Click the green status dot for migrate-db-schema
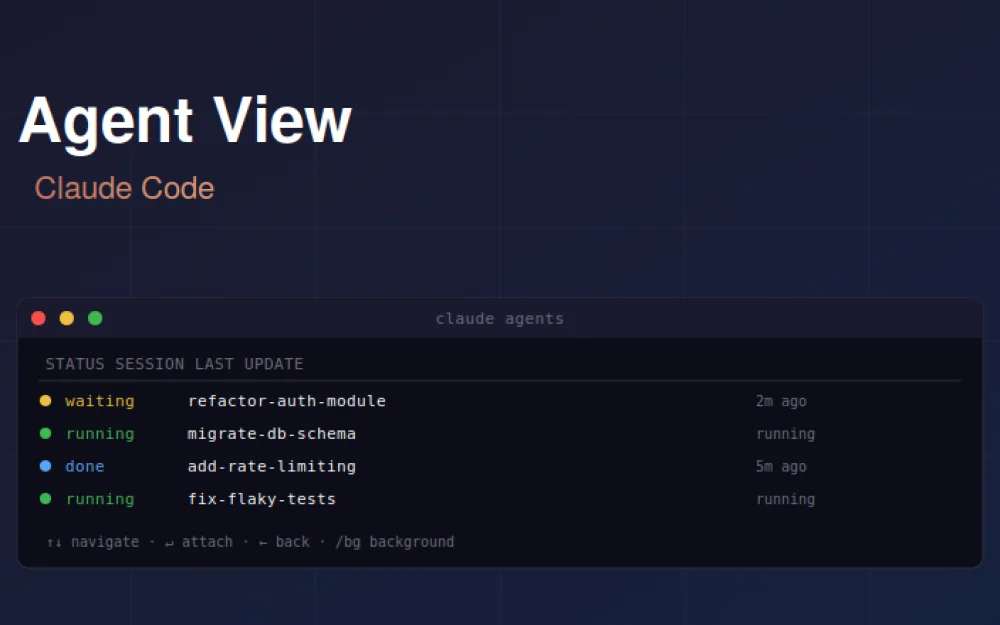The image size is (1000, 625). (45, 433)
